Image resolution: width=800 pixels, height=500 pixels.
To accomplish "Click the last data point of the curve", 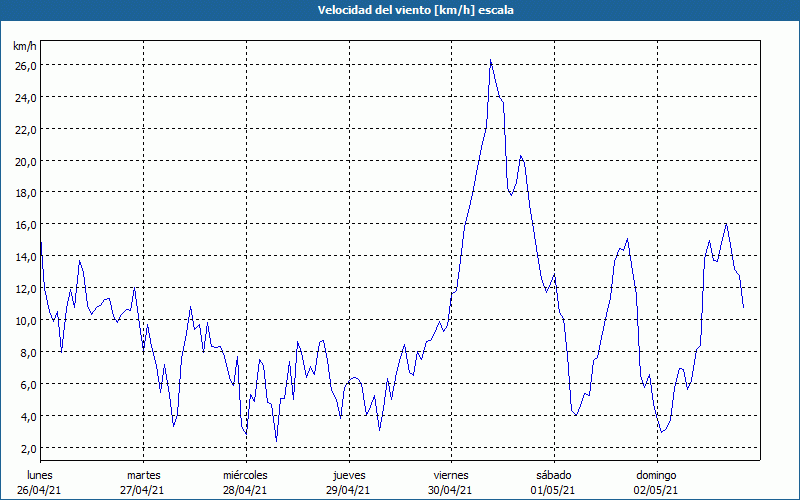I will pos(743,307).
